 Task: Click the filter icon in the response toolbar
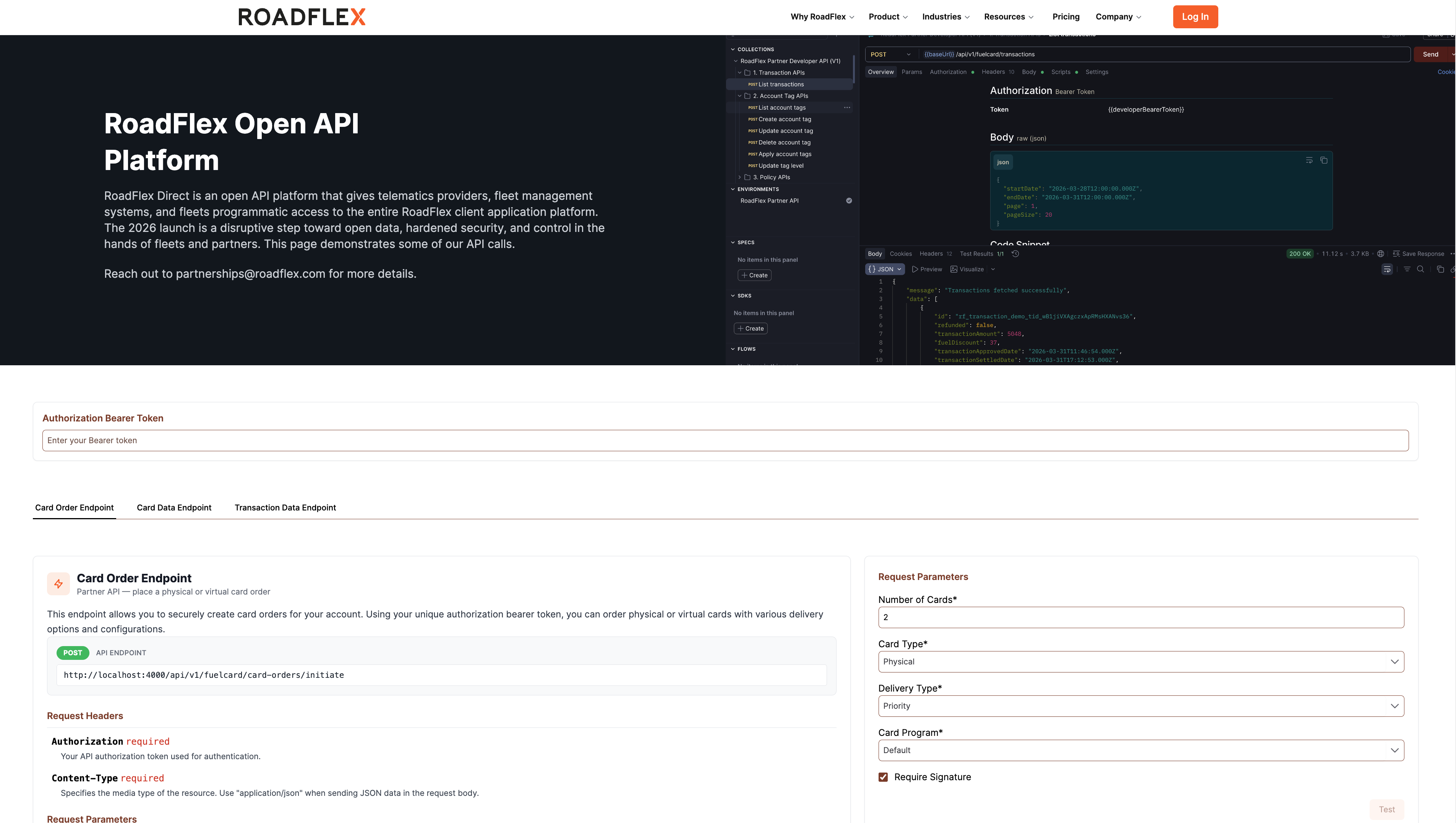tap(1407, 269)
